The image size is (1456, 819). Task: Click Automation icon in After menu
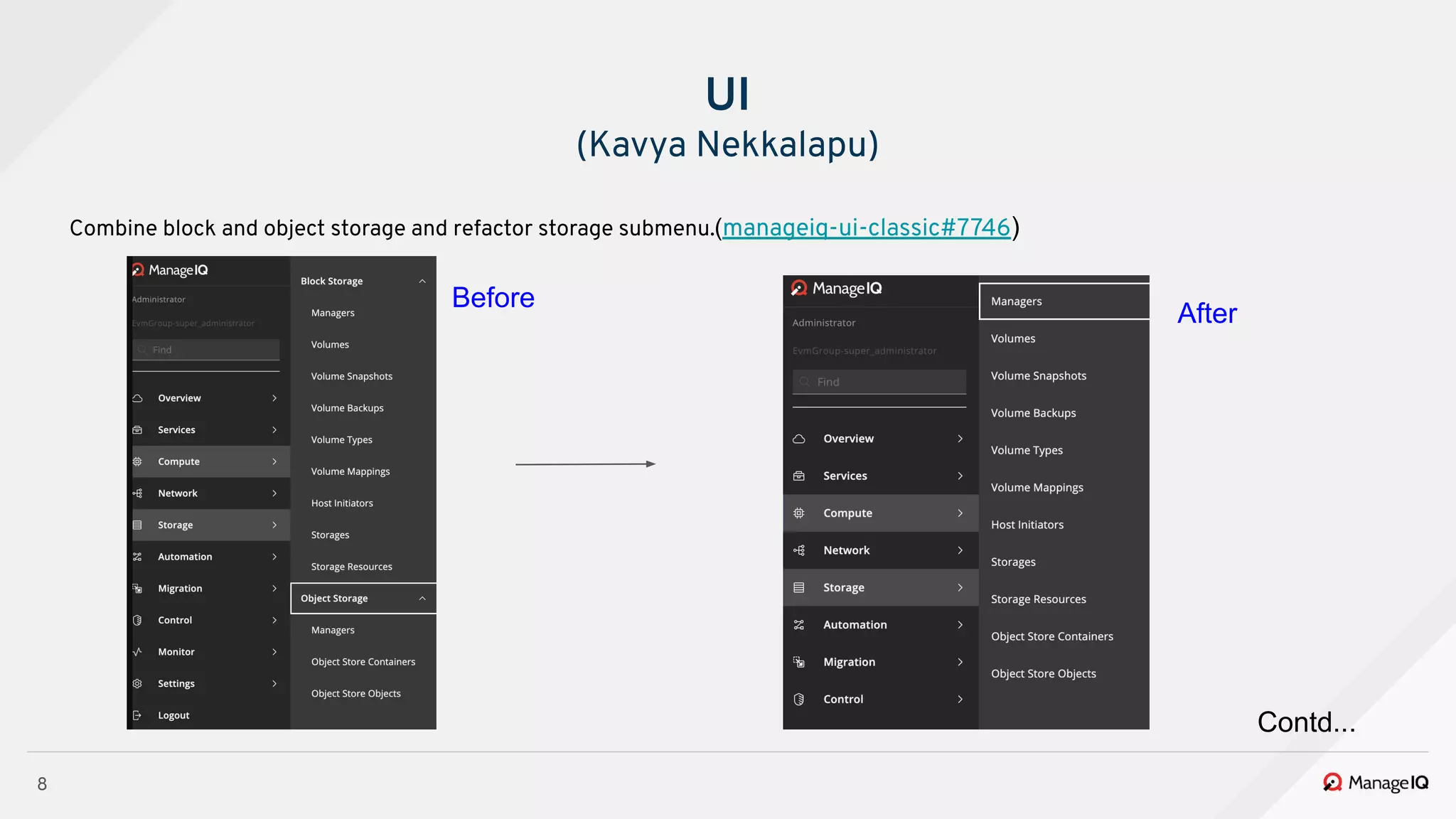tap(799, 625)
